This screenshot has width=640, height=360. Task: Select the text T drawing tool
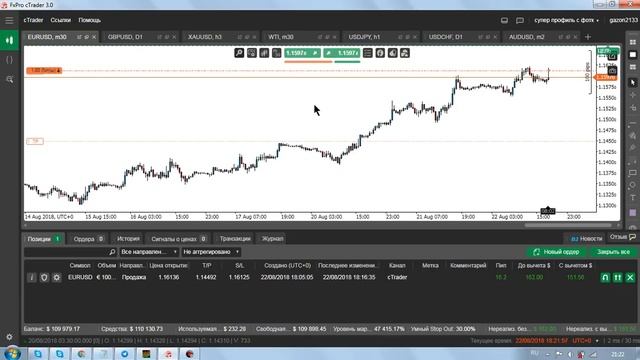click(633, 198)
